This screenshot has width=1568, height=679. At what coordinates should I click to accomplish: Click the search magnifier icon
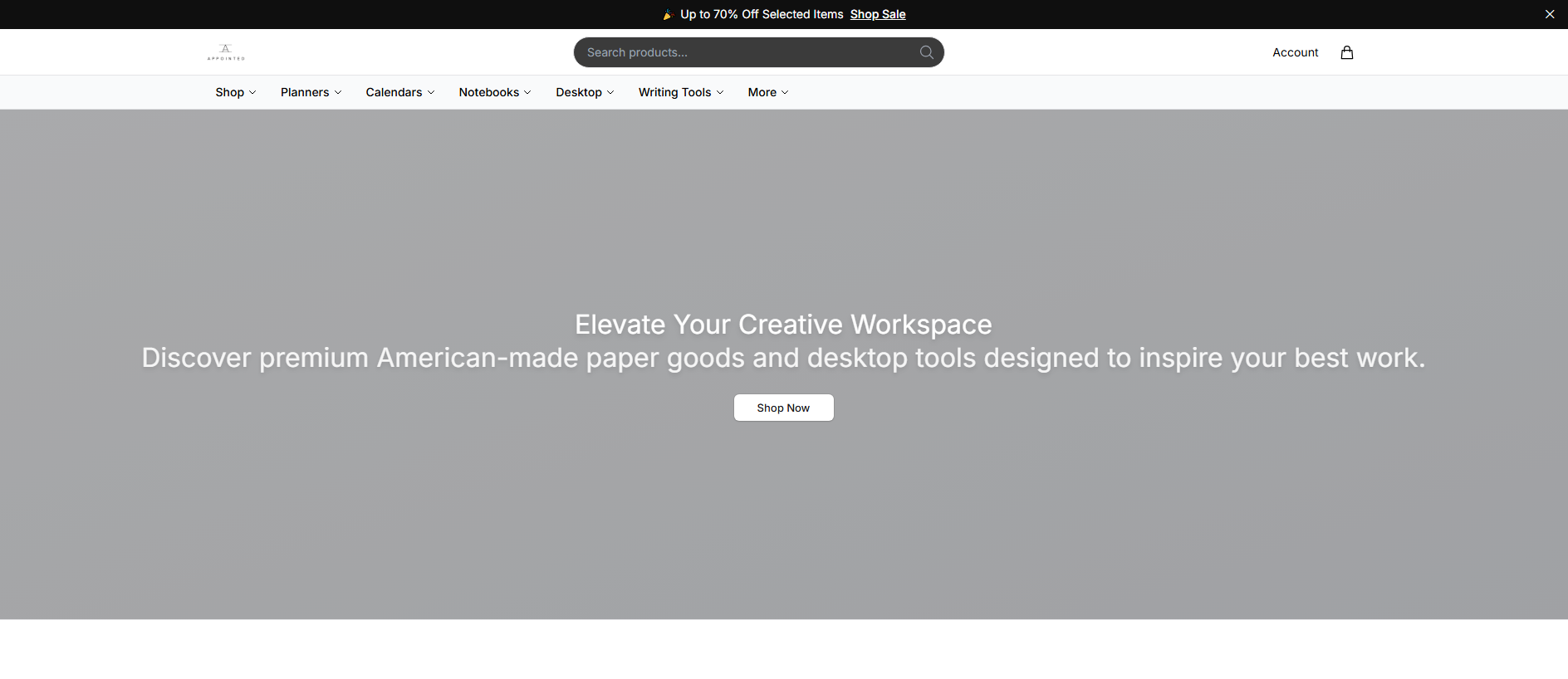(x=926, y=52)
